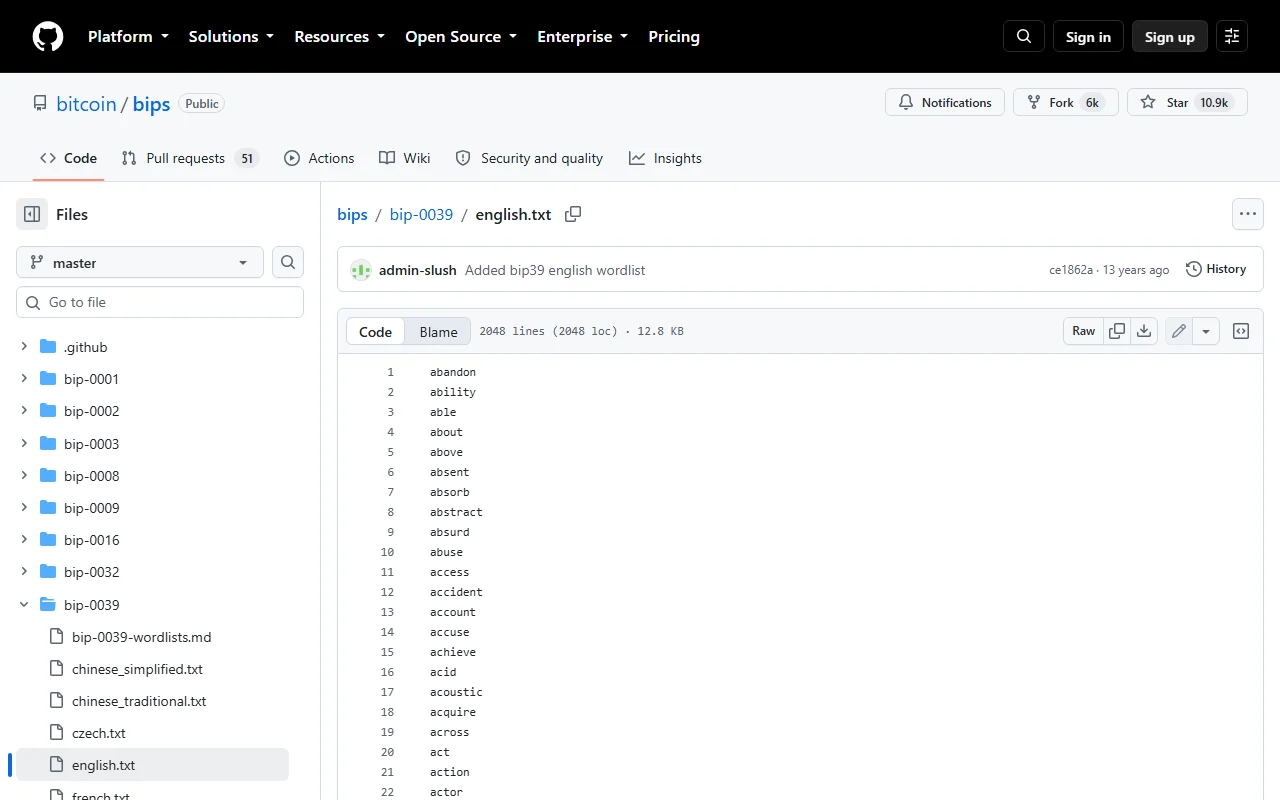Image resolution: width=1280 pixels, height=800 pixels.
Task: Collapse the Files side panel icon
Action: point(32,214)
